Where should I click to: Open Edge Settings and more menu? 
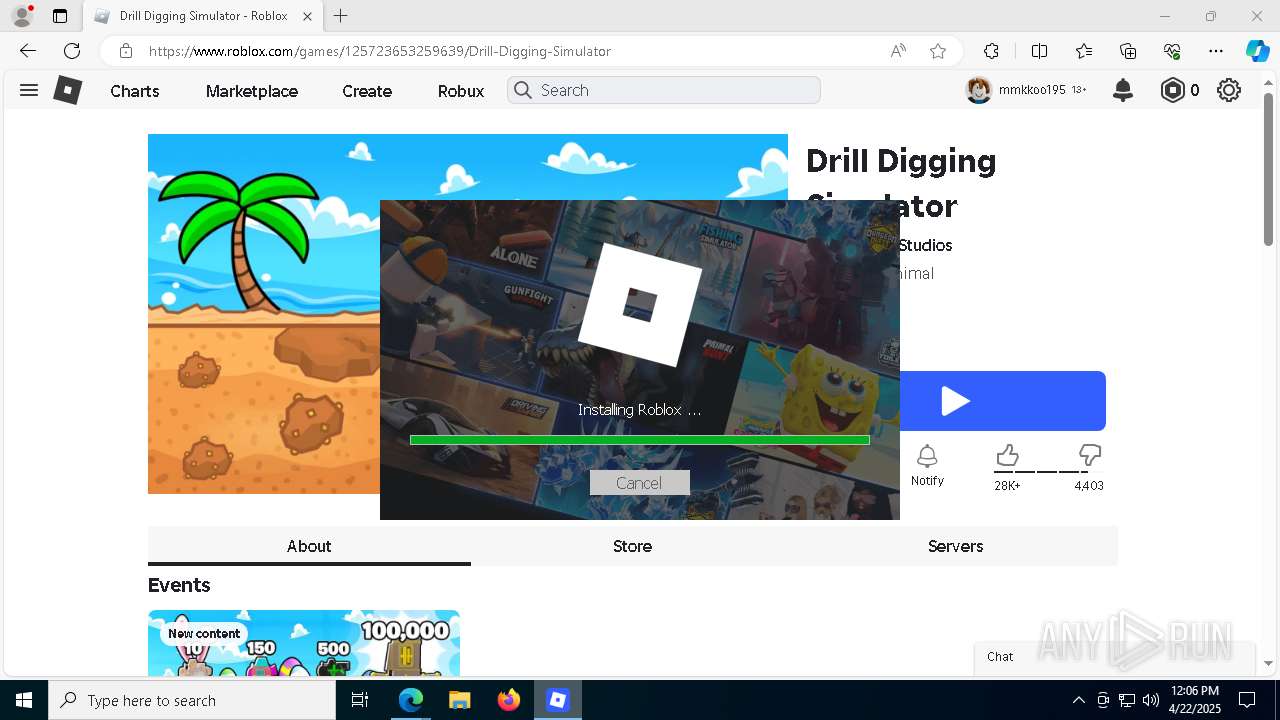pyautogui.click(x=1216, y=51)
